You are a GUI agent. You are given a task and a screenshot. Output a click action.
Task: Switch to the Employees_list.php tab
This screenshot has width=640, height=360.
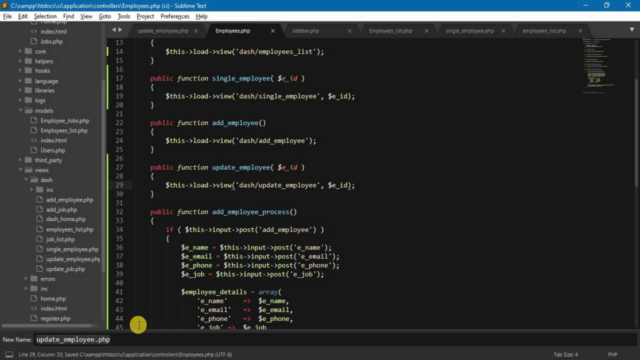pos(391,31)
